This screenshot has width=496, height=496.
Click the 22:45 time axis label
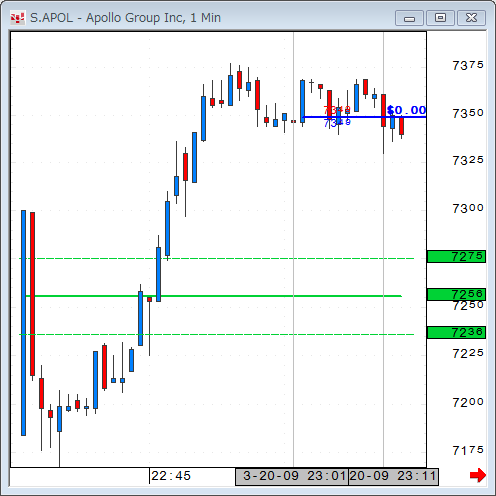click(171, 476)
